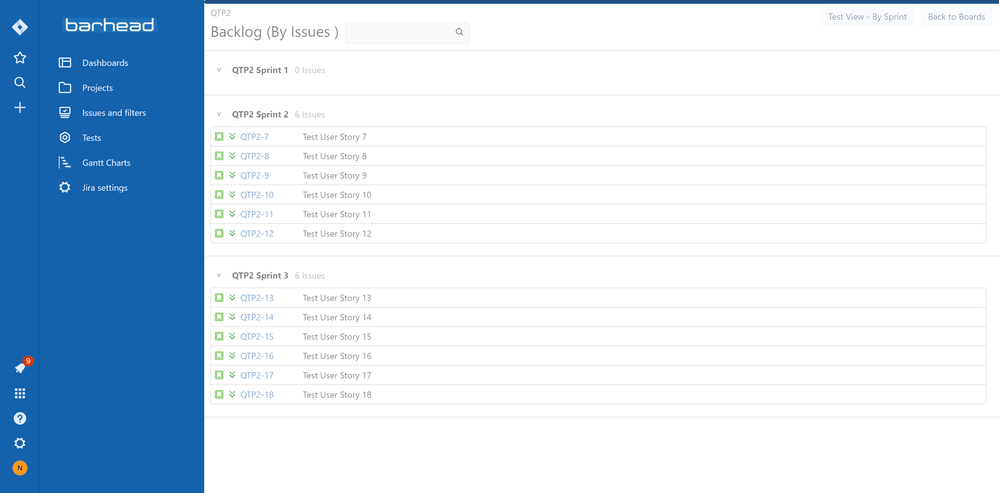
Task: Click the story type icon for QTP2-7
Action: (219, 136)
